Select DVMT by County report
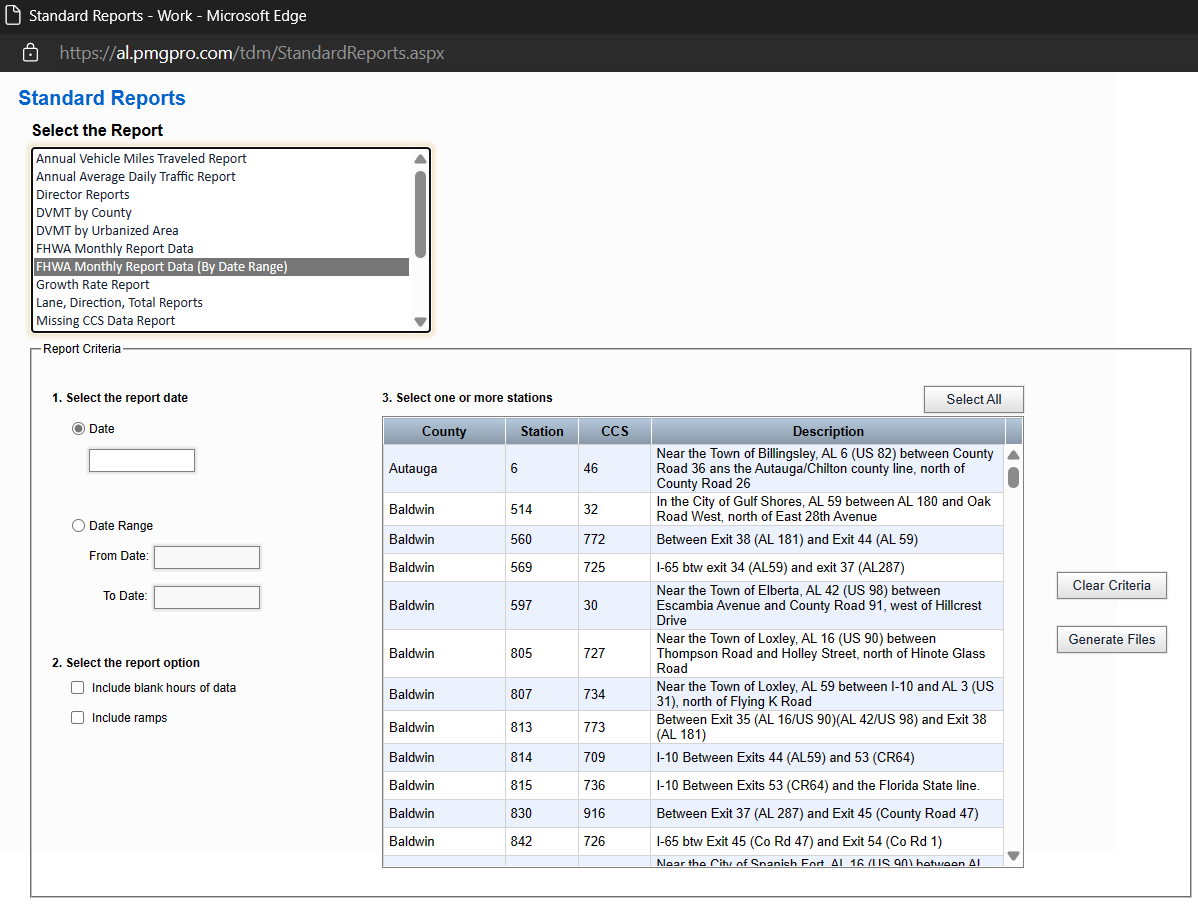 click(x=222, y=212)
